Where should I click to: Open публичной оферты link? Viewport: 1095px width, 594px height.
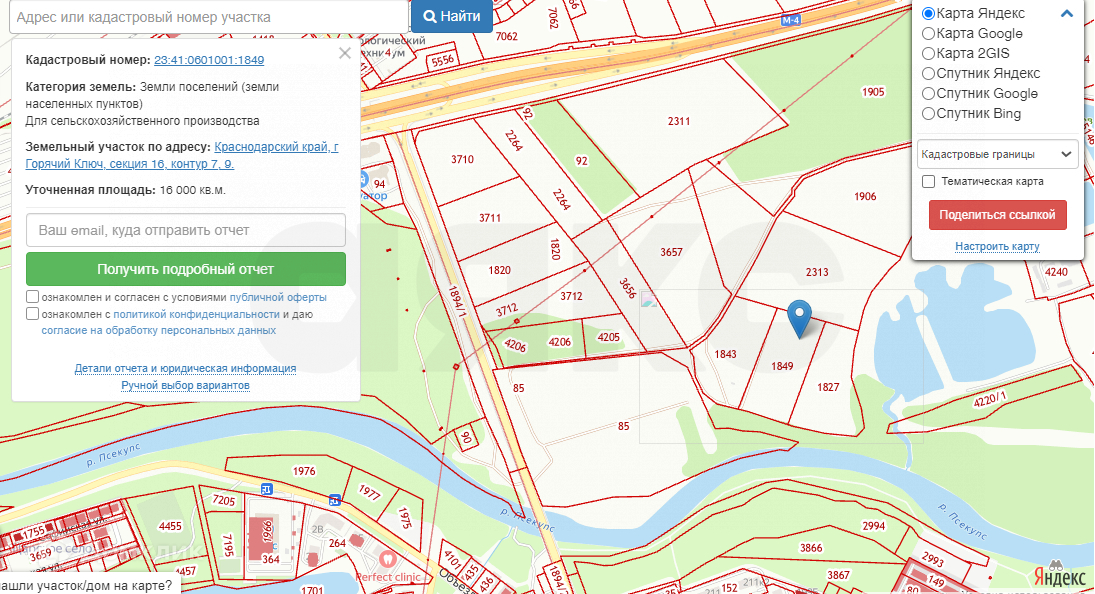[x=278, y=297]
